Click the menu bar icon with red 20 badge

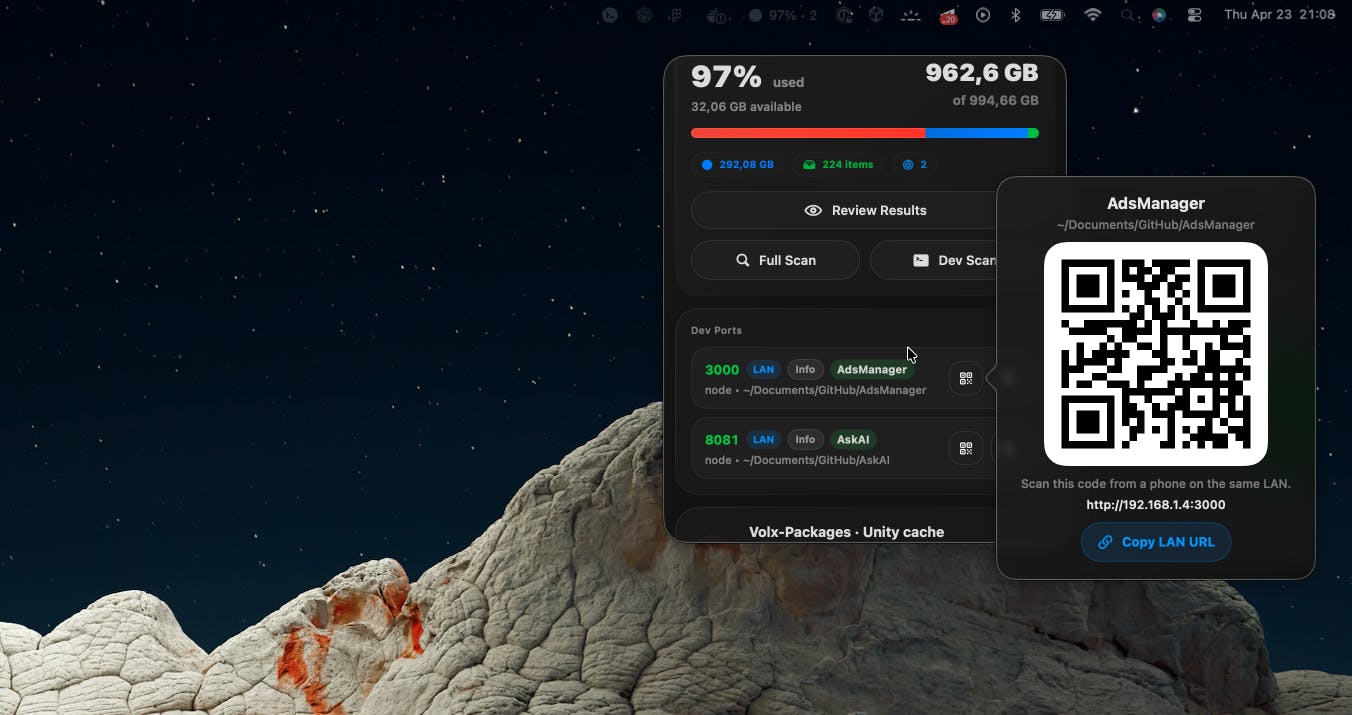click(947, 15)
